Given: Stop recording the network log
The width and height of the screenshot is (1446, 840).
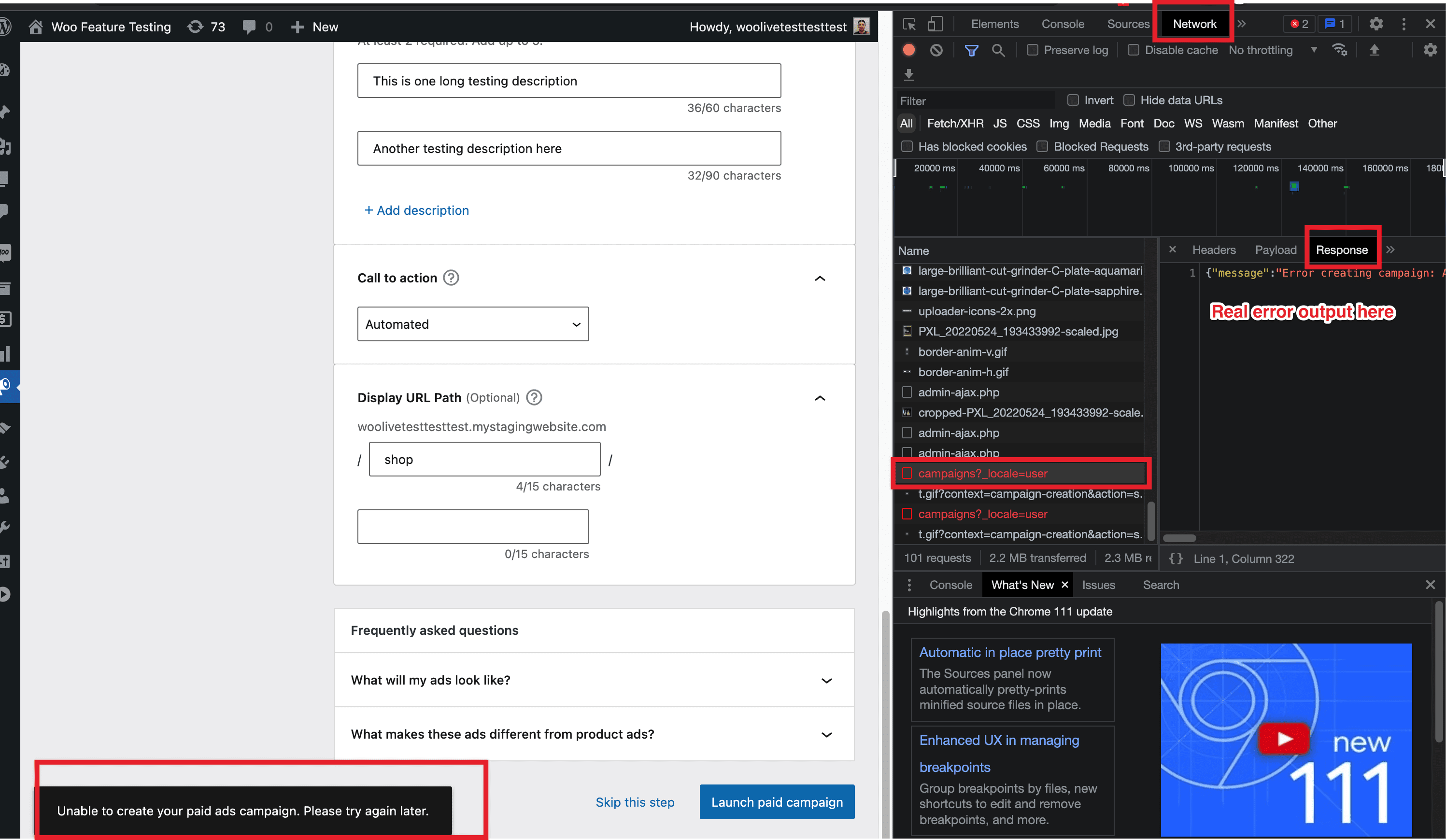Looking at the screenshot, I should tap(909, 50).
